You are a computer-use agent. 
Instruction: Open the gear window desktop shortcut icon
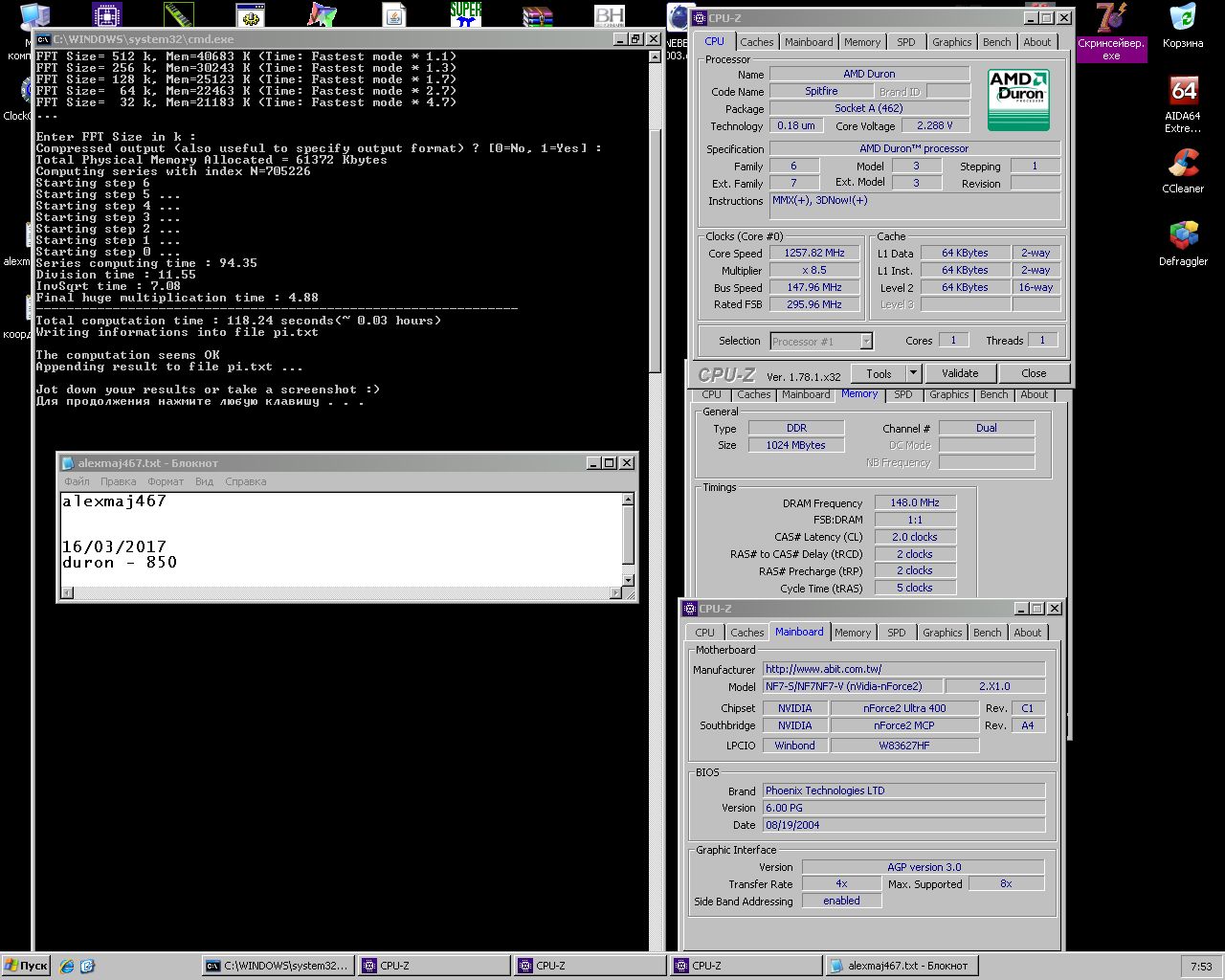pos(251,14)
